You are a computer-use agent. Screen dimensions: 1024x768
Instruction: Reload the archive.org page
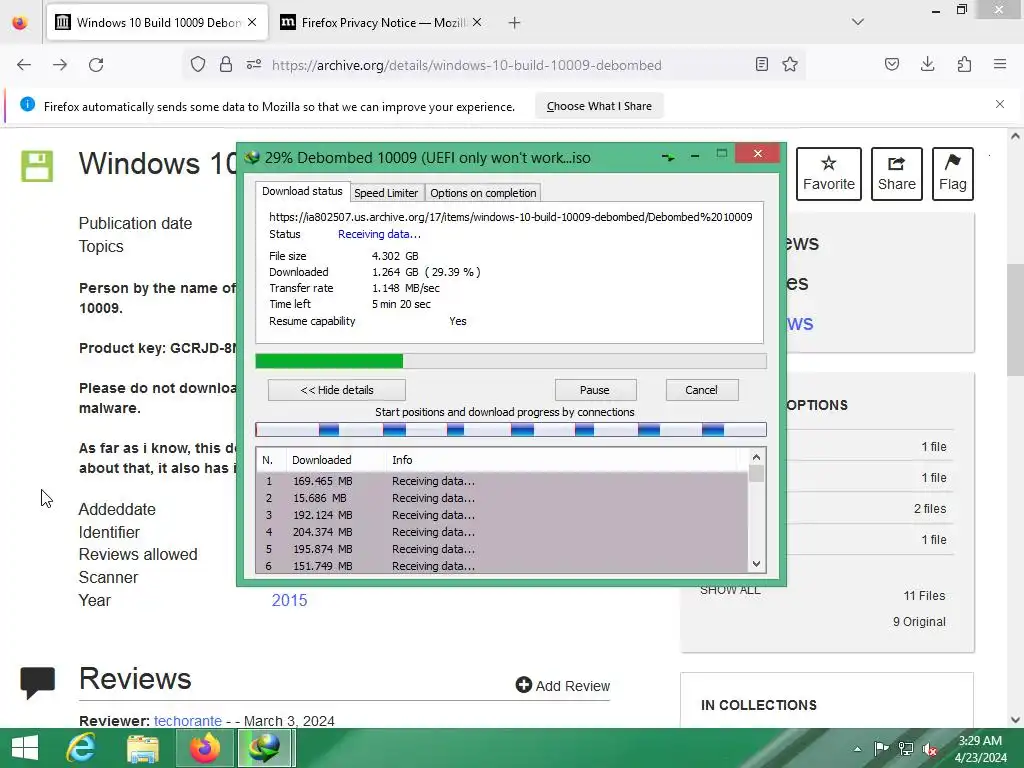click(96, 65)
